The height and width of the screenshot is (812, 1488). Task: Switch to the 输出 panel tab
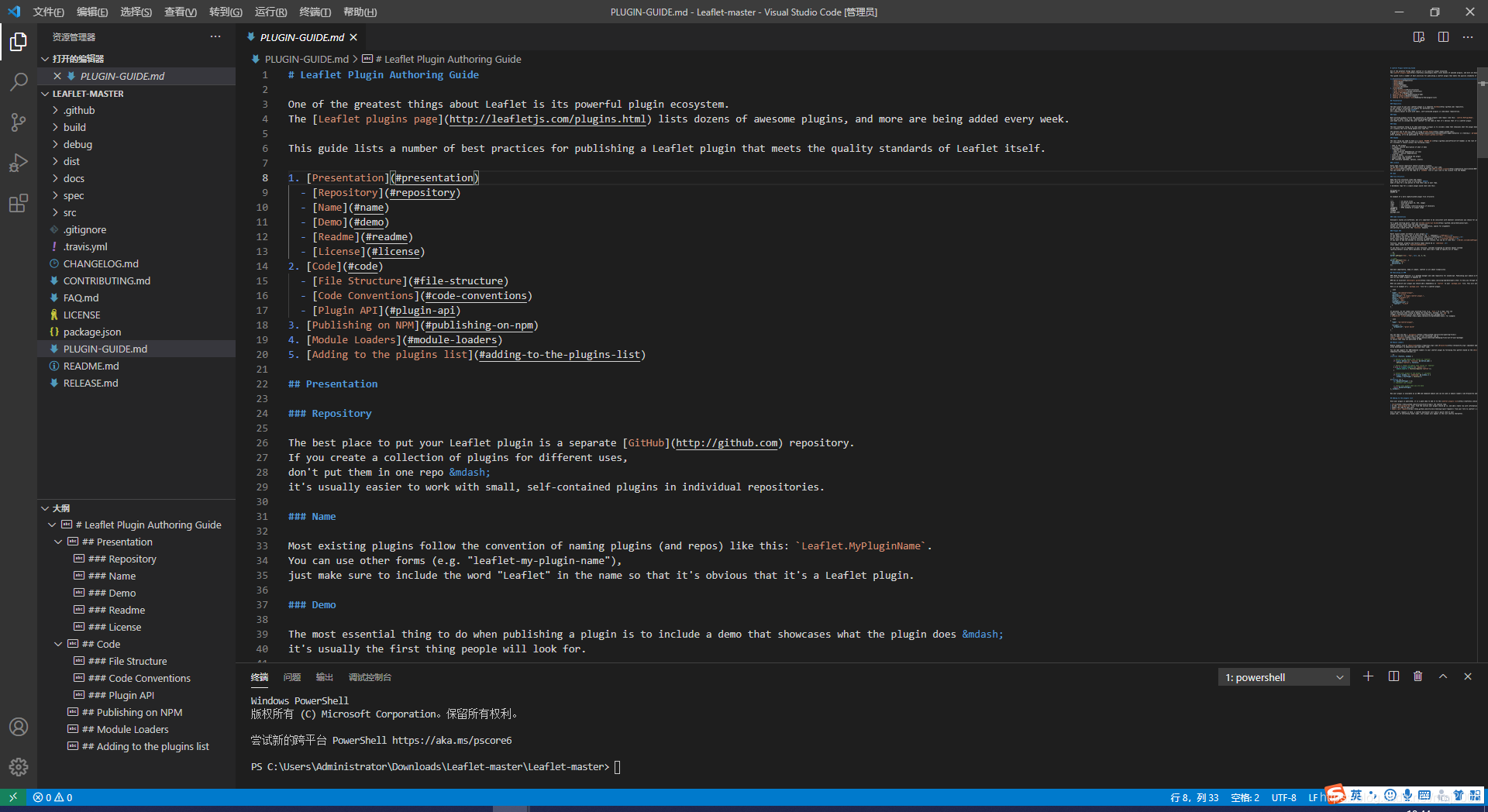(325, 677)
